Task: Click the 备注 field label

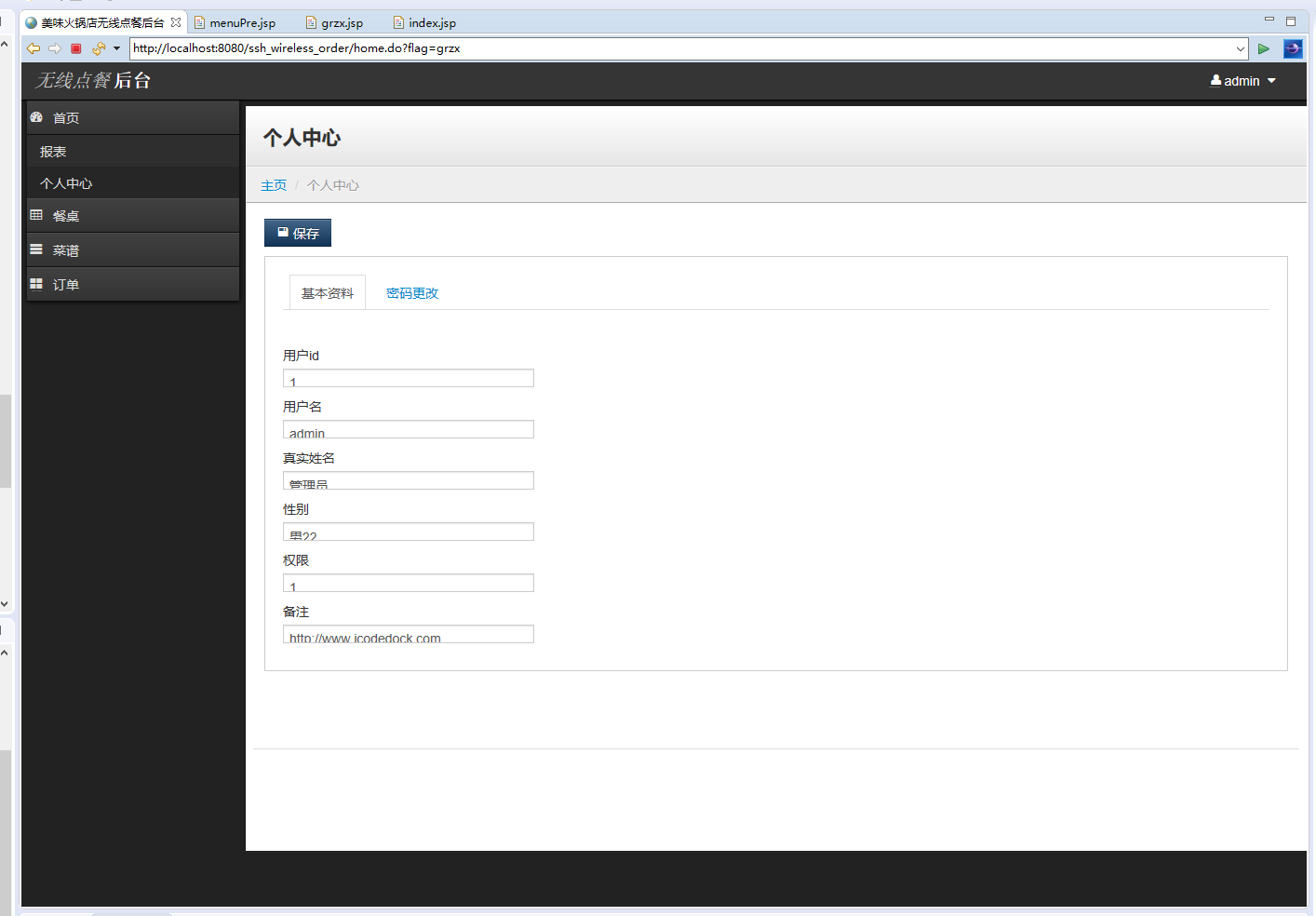Action: tap(296, 612)
